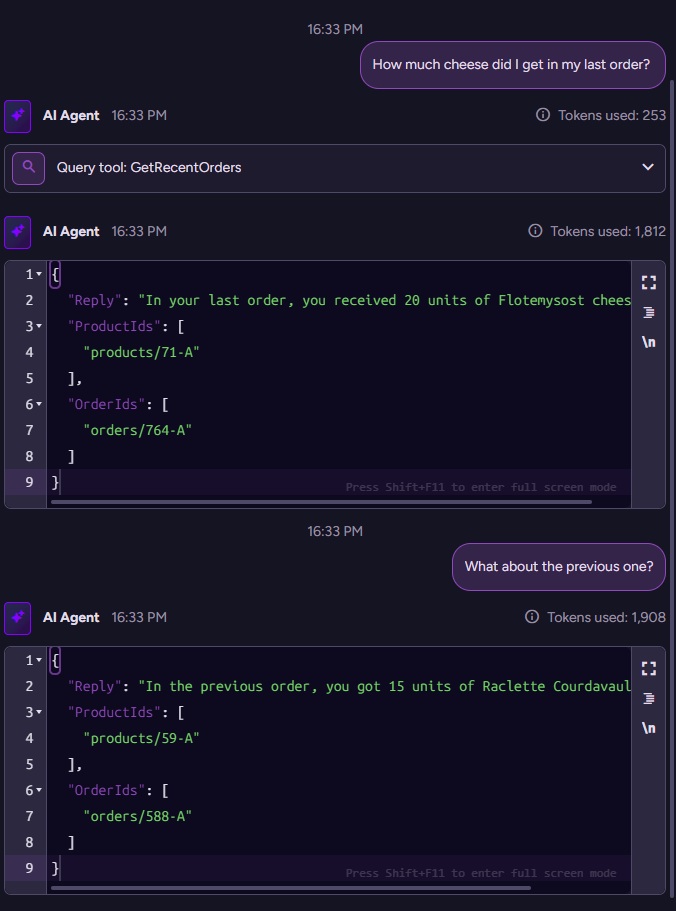Enter full screen for the Flotemysost reply editor
The height and width of the screenshot is (911, 676).
point(648,282)
